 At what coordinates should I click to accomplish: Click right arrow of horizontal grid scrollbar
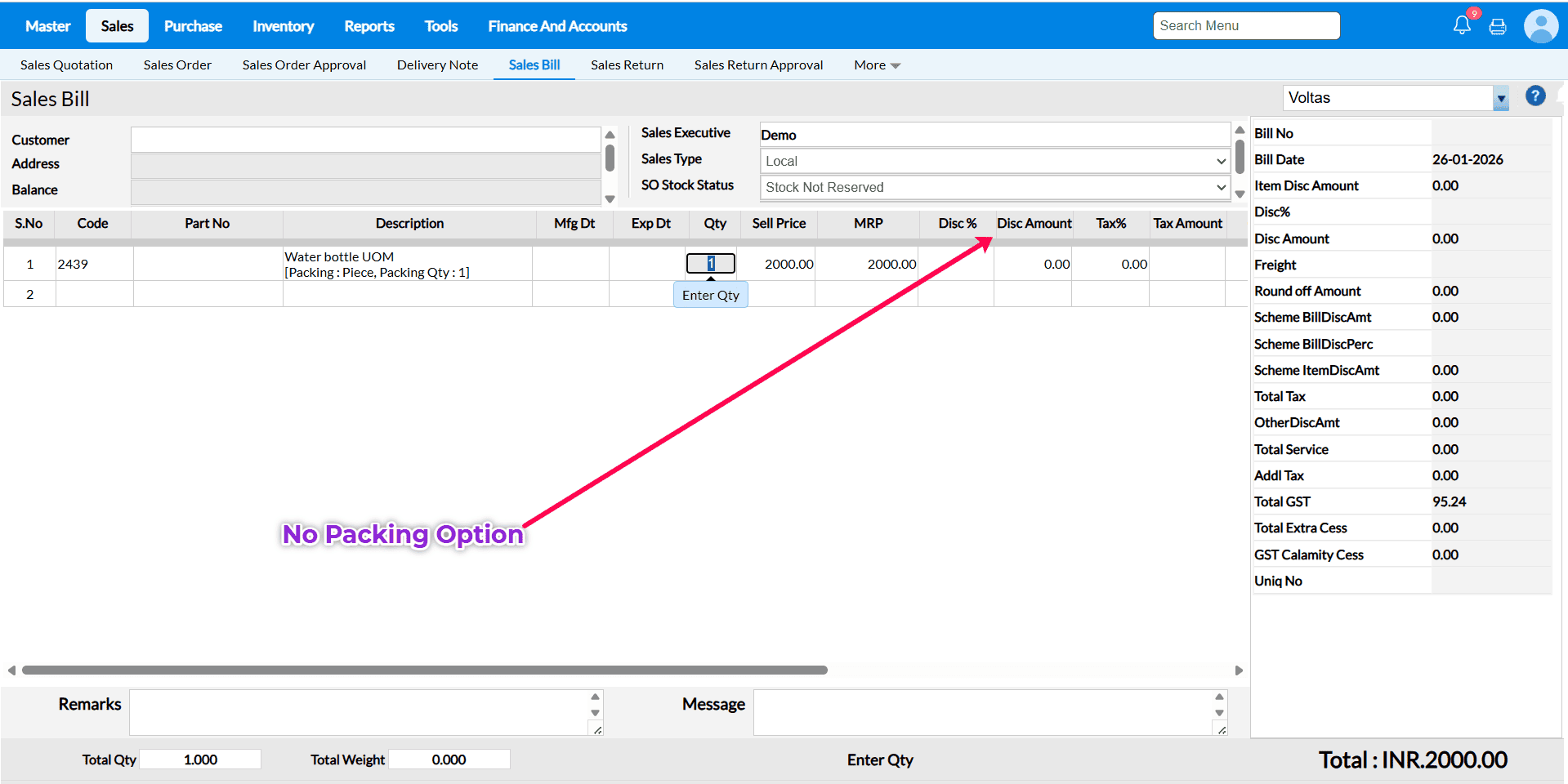[x=1239, y=670]
